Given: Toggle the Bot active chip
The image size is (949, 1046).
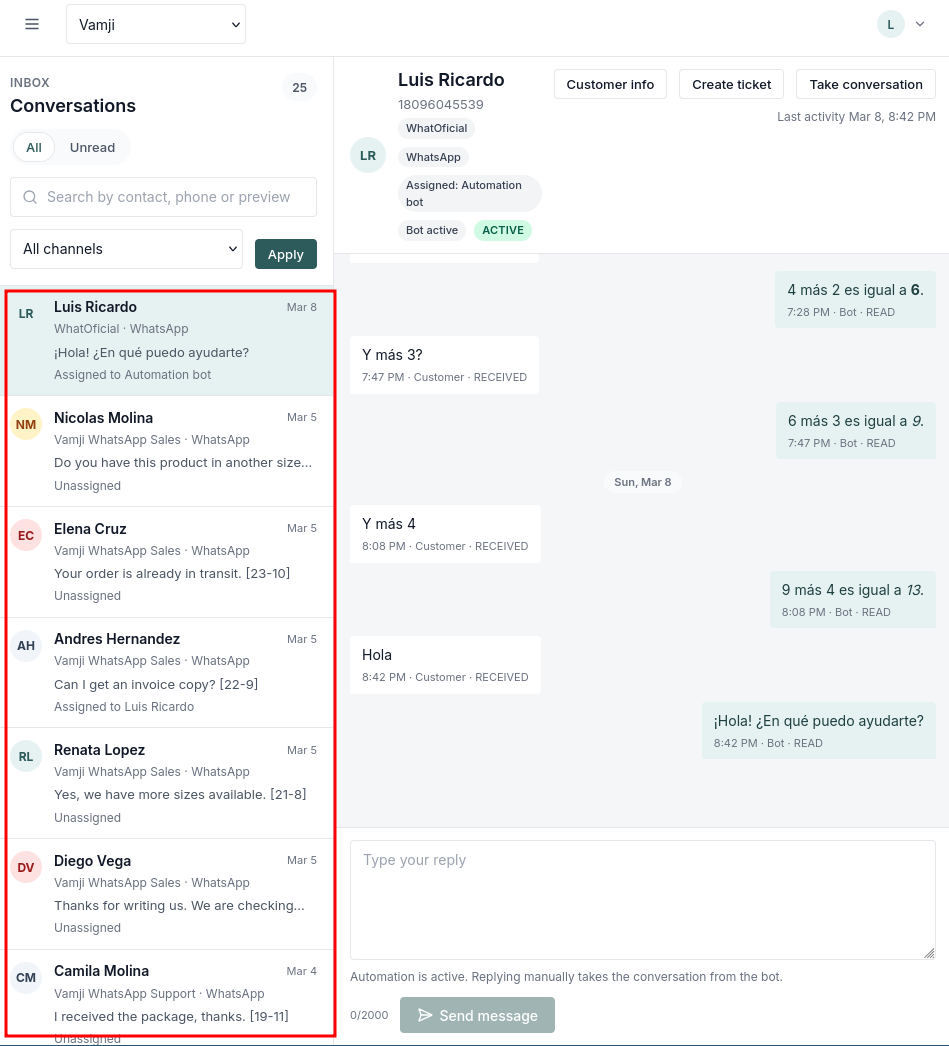Looking at the screenshot, I should tap(431, 230).
